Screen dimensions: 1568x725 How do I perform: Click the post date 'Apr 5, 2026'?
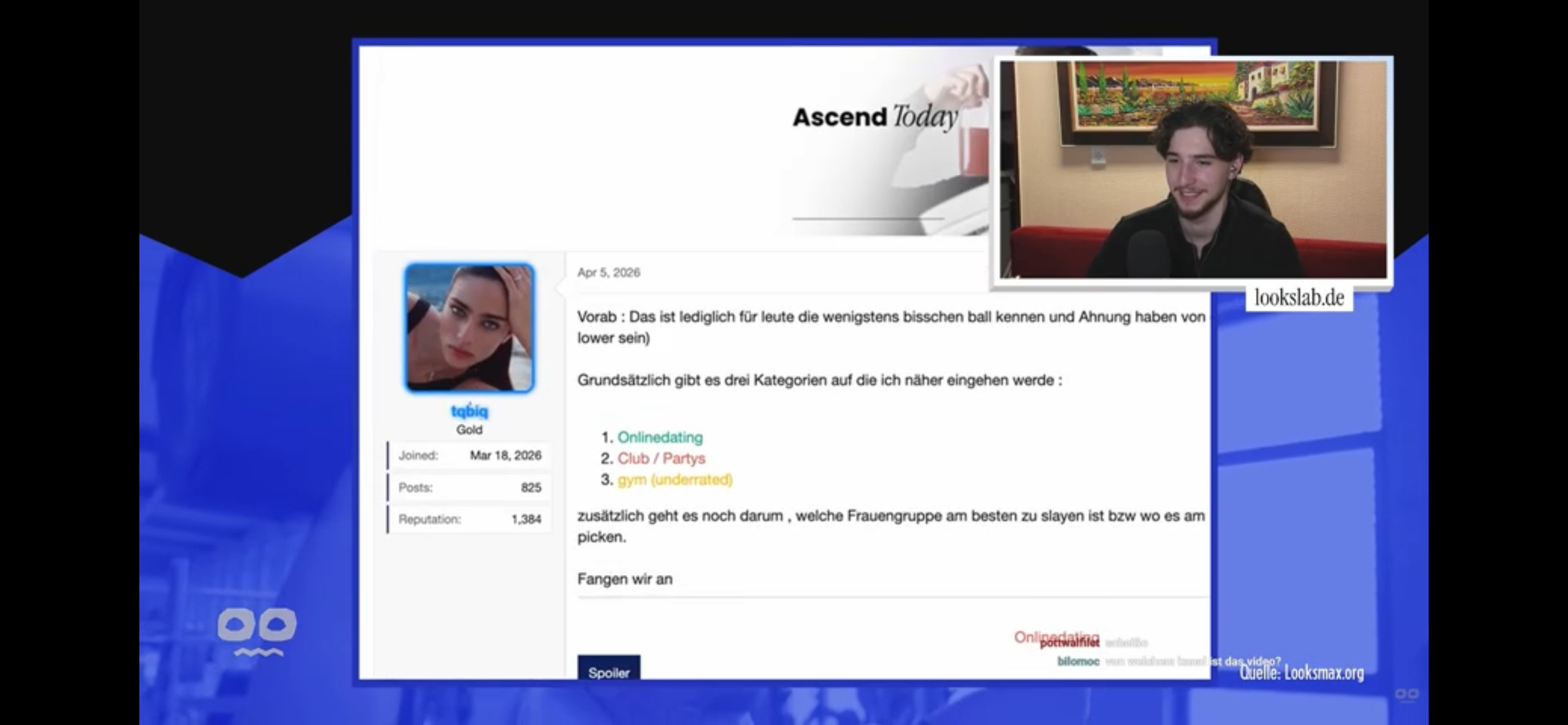pyautogui.click(x=609, y=273)
